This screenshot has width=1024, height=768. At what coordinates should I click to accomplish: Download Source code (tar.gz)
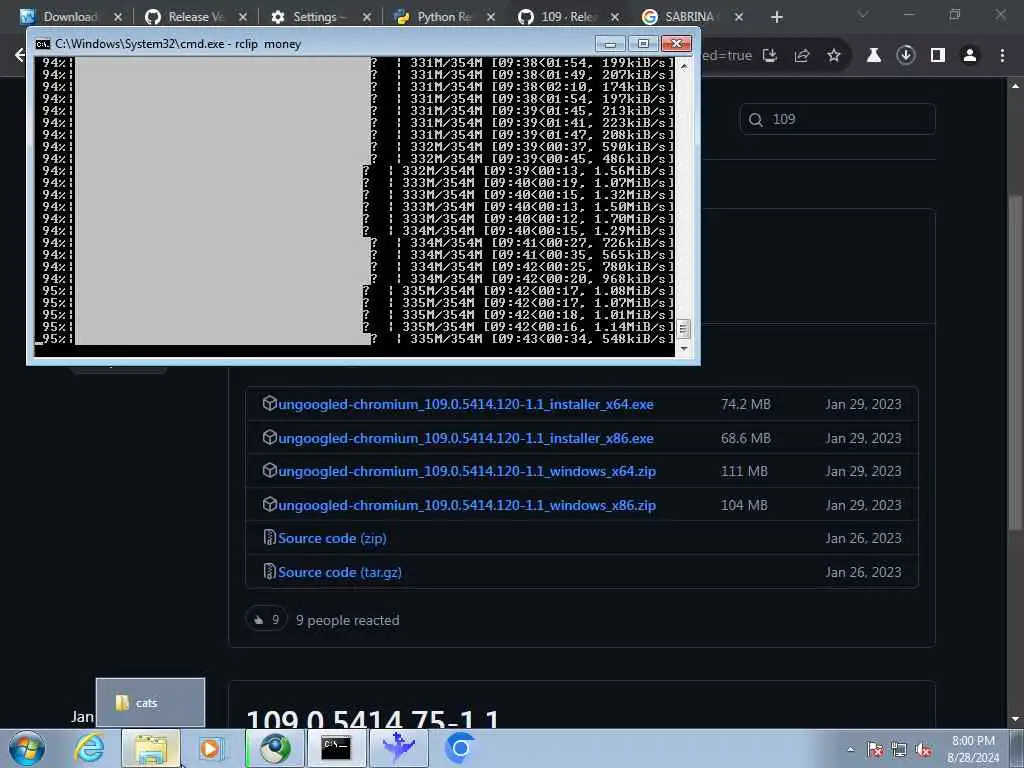pyautogui.click(x=340, y=572)
